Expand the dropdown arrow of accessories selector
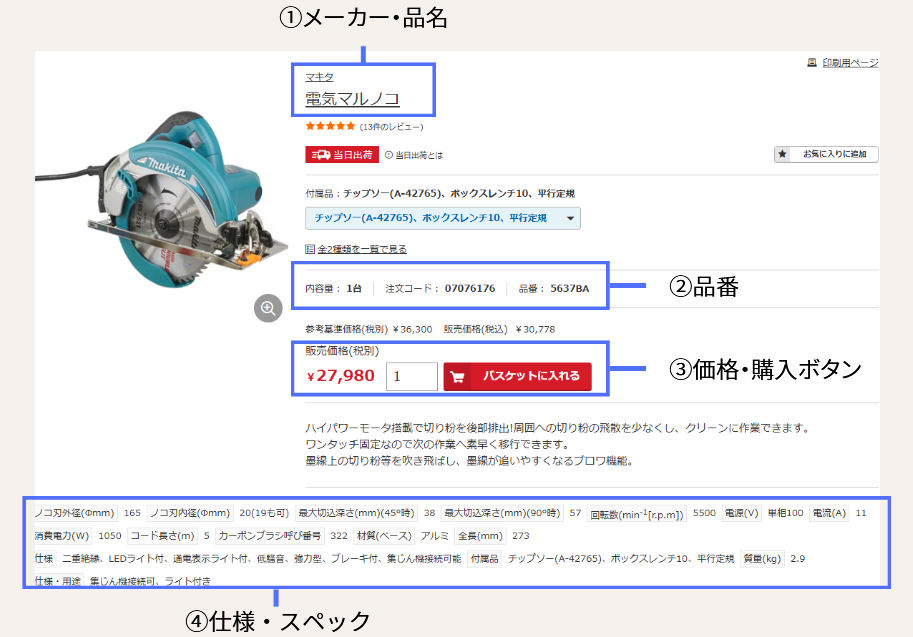The width and height of the screenshot is (913, 637). (570, 218)
